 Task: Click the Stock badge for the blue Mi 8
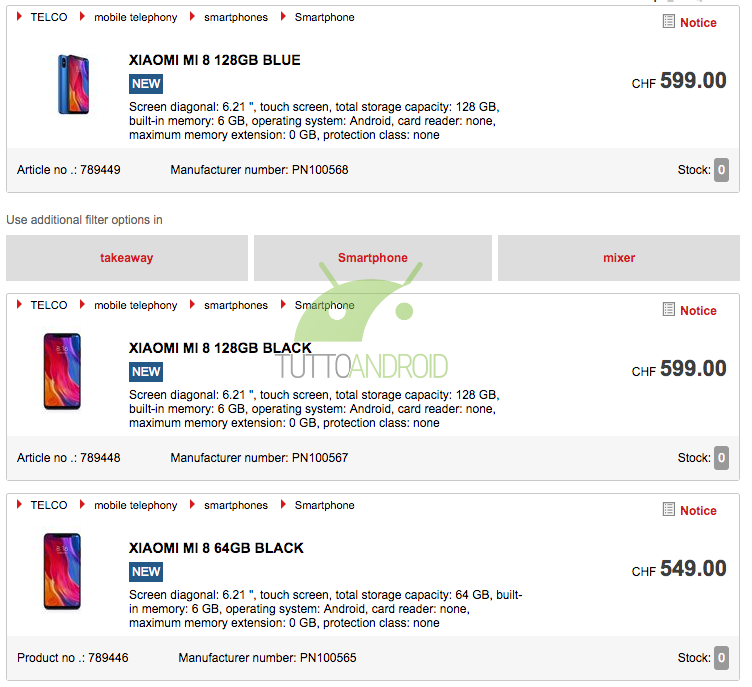click(721, 170)
